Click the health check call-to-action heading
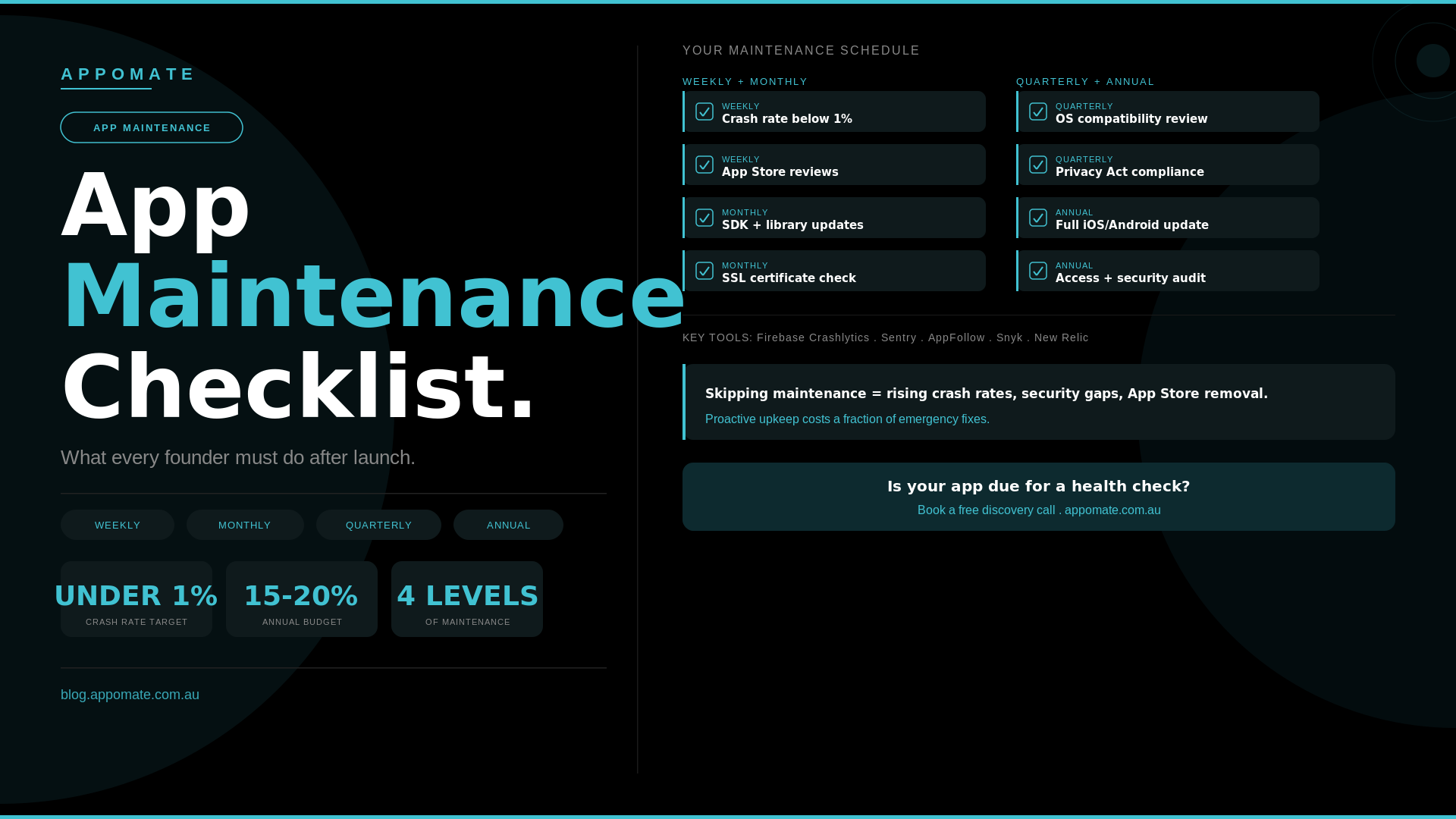The height and width of the screenshot is (819, 1456). coord(1039,486)
